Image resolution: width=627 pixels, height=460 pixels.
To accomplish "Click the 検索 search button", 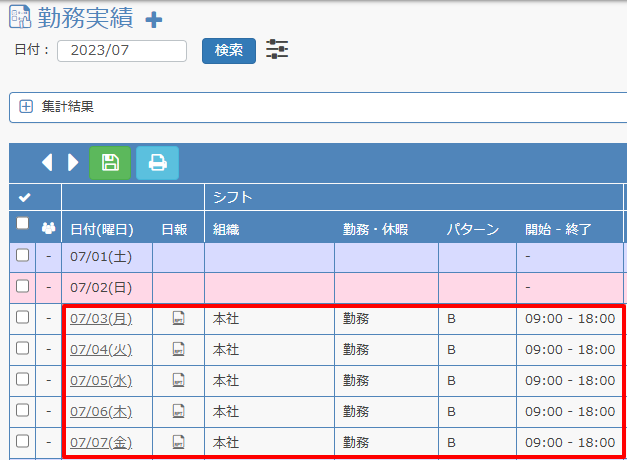I will [x=228, y=50].
